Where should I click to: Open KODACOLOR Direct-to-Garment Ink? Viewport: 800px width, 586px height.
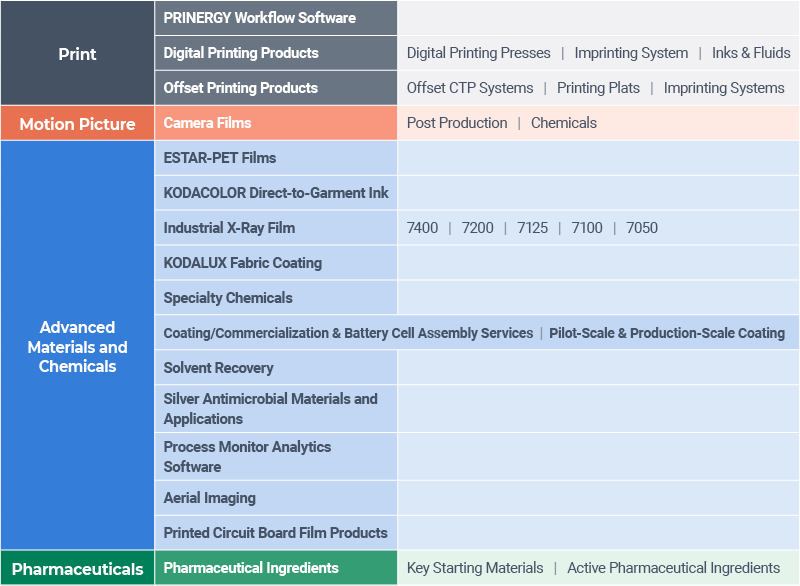[276, 193]
